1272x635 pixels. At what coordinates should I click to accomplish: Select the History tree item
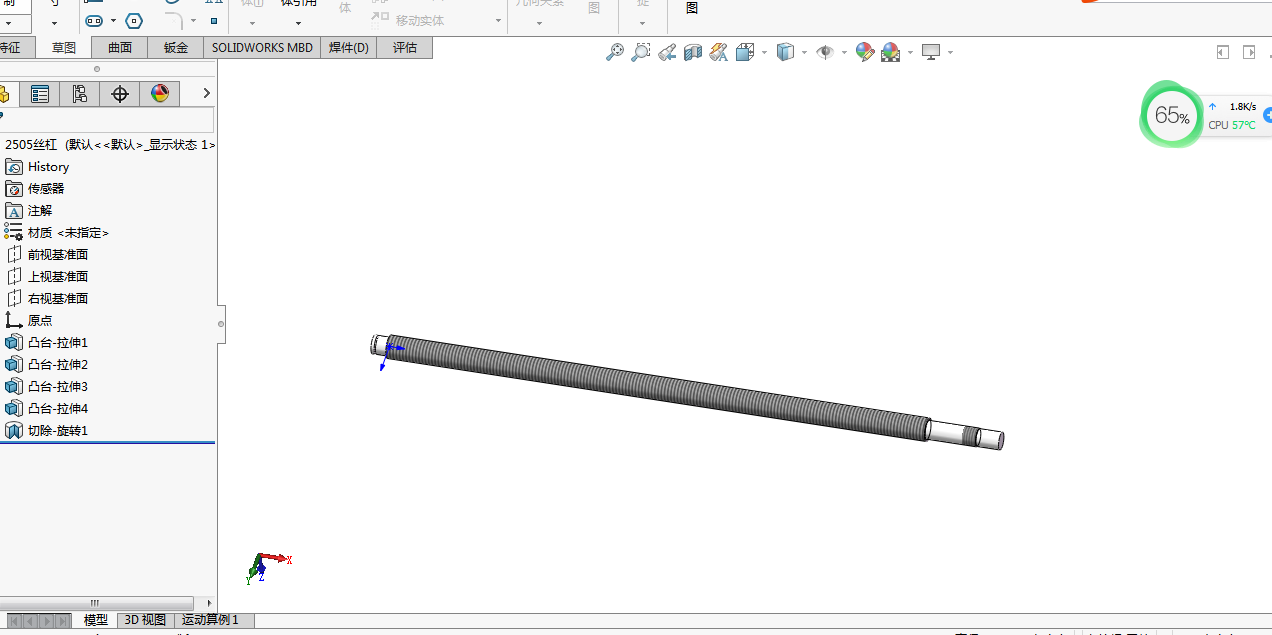[x=48, y=167]
